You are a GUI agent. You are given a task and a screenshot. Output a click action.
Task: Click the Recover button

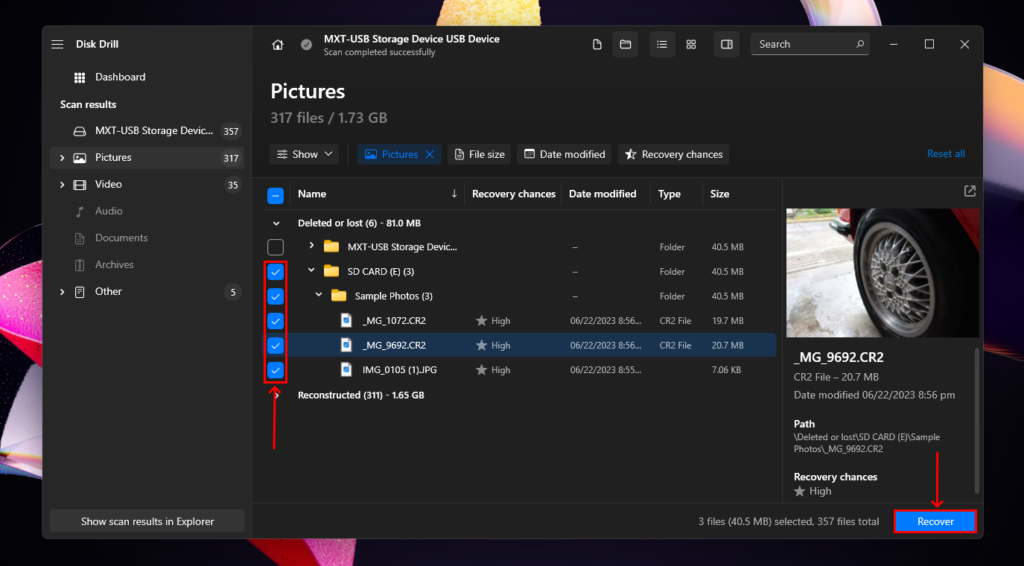pyautogui.click(x=935, y=521)
